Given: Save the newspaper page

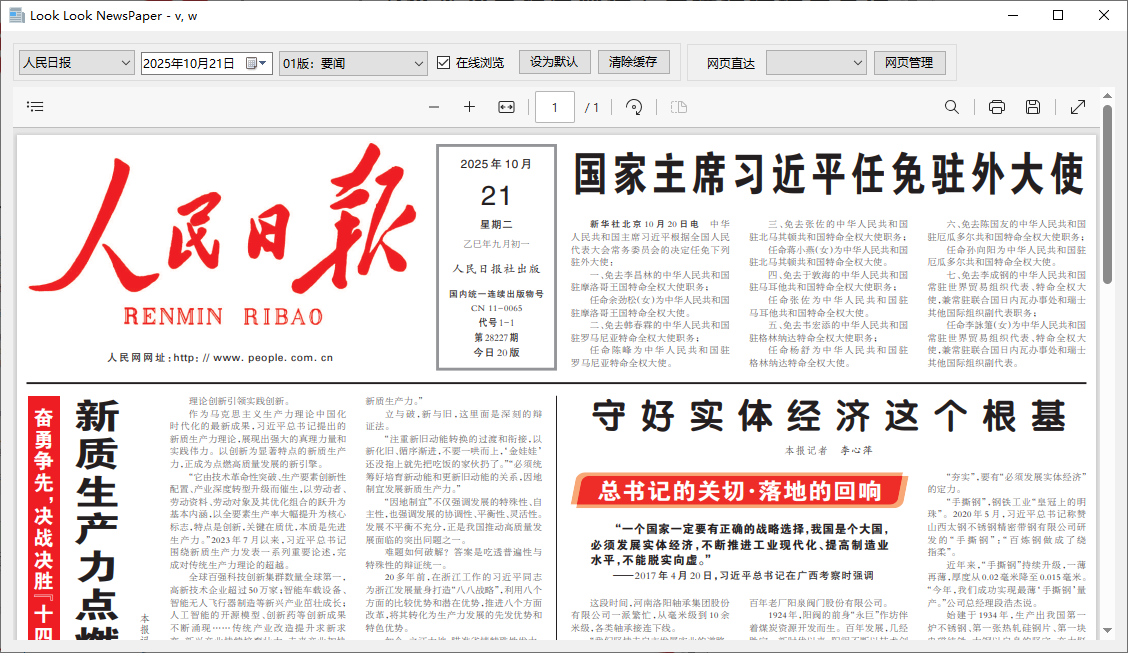Looking at the screenshot, I should 1033,106.
